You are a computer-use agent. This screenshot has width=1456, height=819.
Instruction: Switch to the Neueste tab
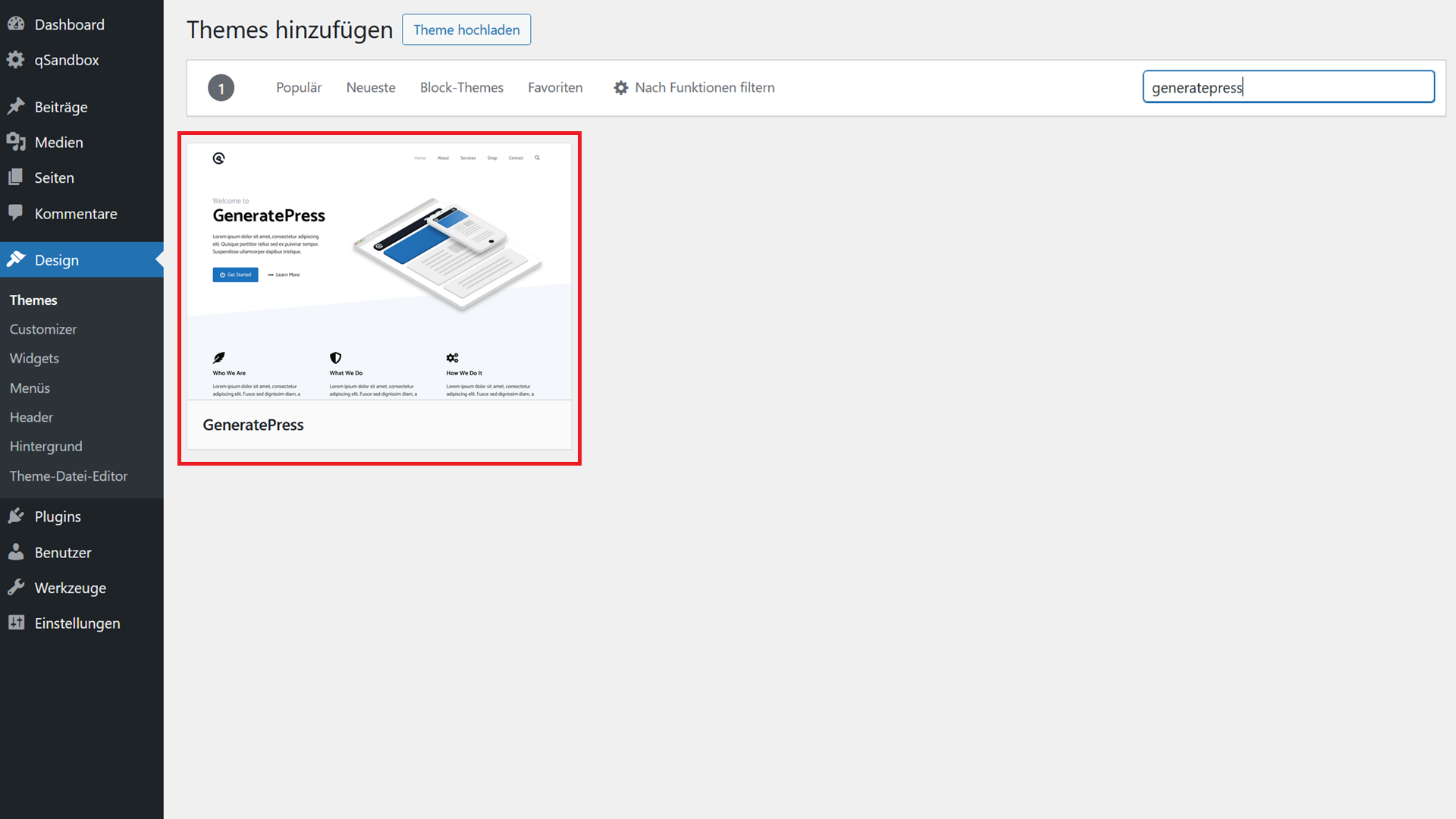pos(371,88)
